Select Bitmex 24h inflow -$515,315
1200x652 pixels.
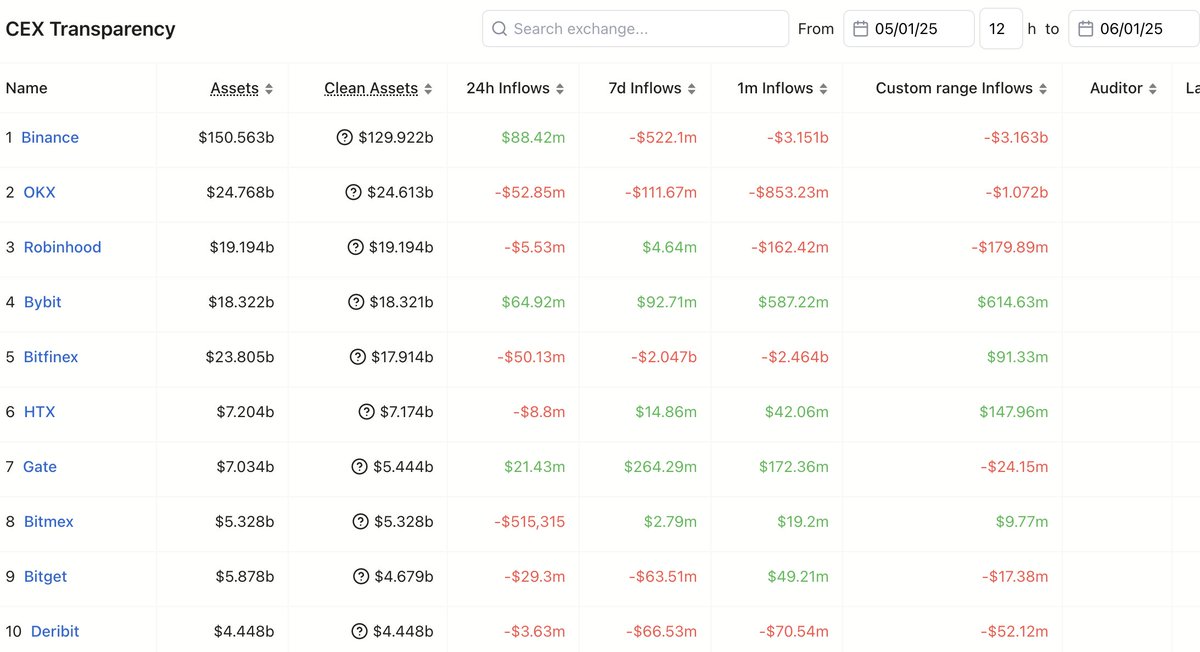click(529, 522)
